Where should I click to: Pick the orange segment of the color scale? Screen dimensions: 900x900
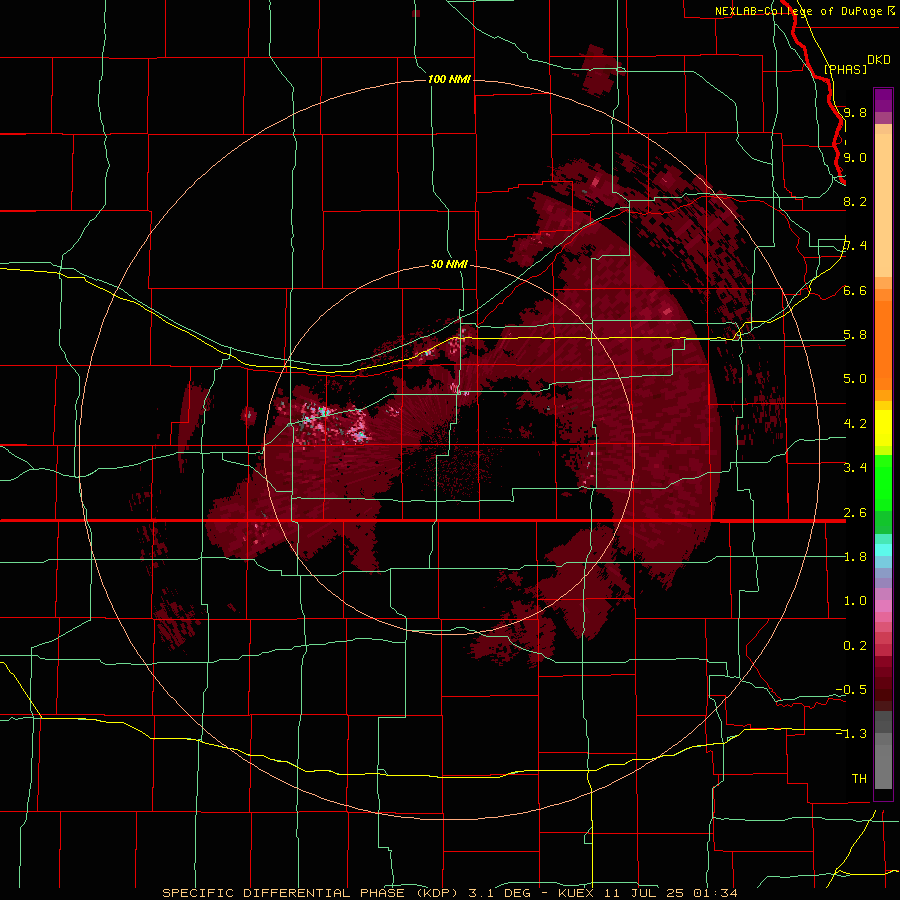(x=883, y=344)
